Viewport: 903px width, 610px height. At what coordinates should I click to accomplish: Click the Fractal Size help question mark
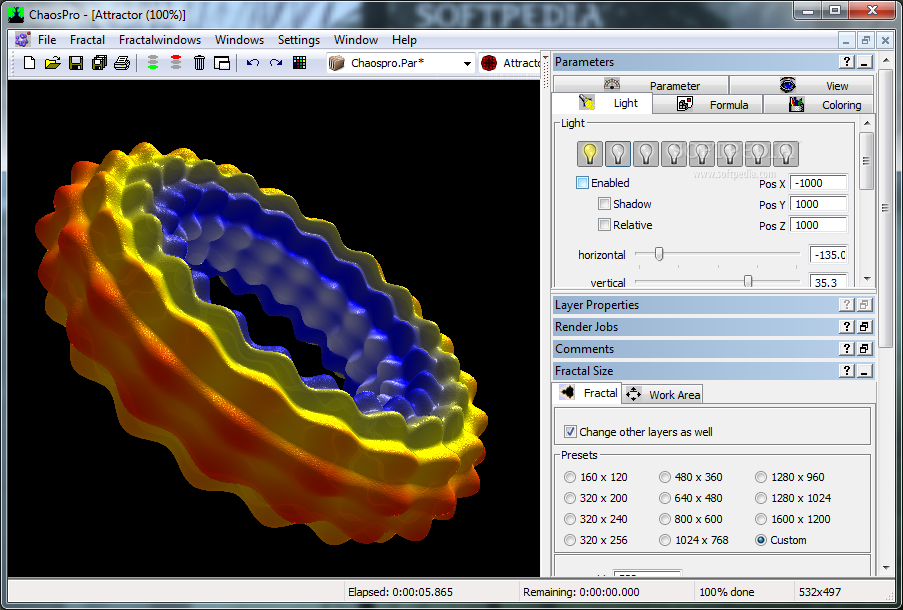(x=847, y=370)
